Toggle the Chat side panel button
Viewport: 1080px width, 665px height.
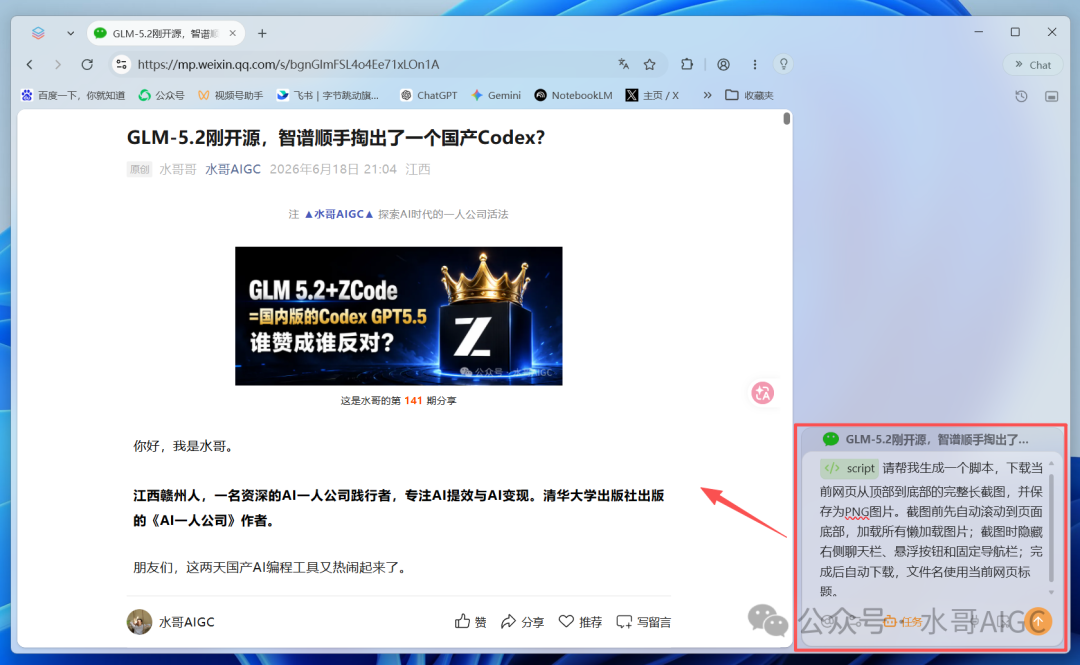tap(1033, 65)
